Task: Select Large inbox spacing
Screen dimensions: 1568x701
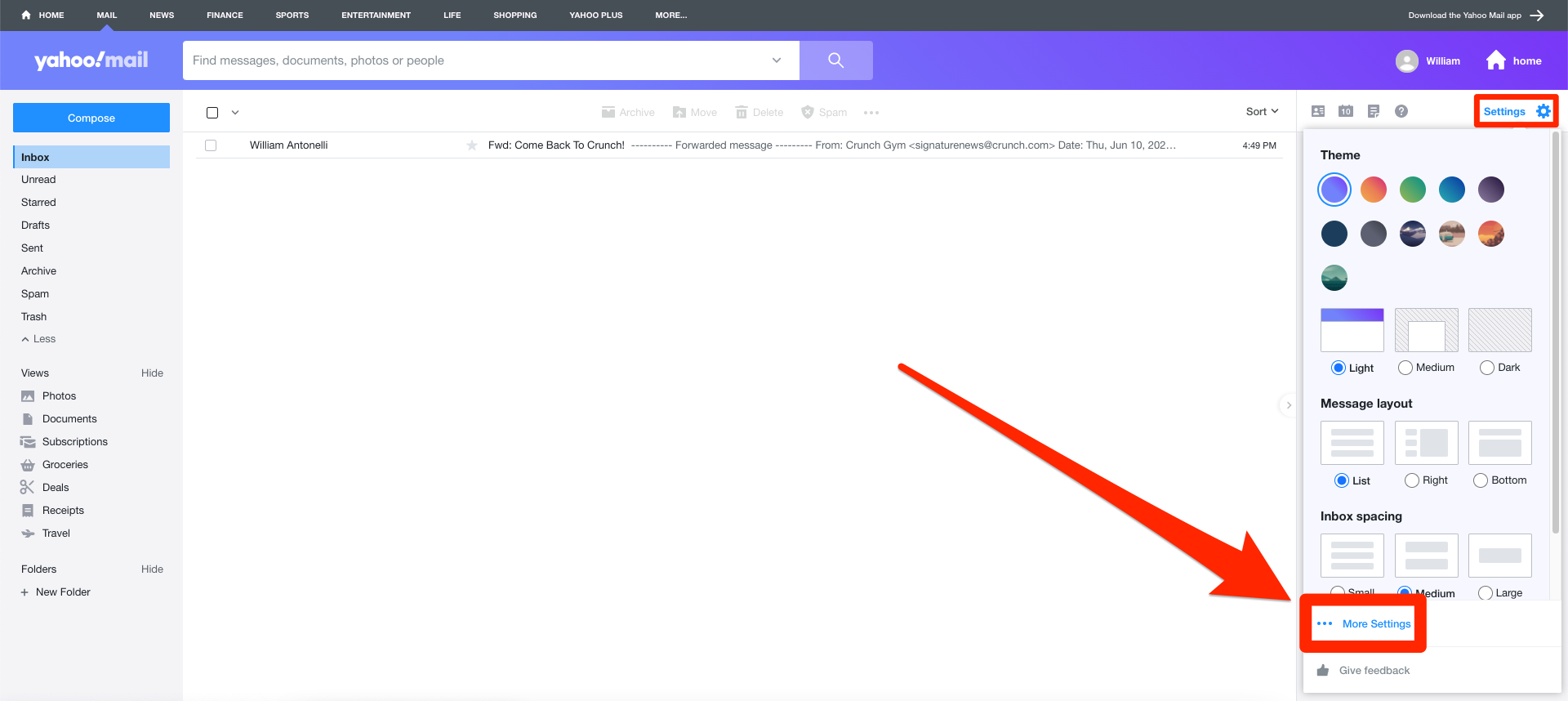Action: [1485, 593]
